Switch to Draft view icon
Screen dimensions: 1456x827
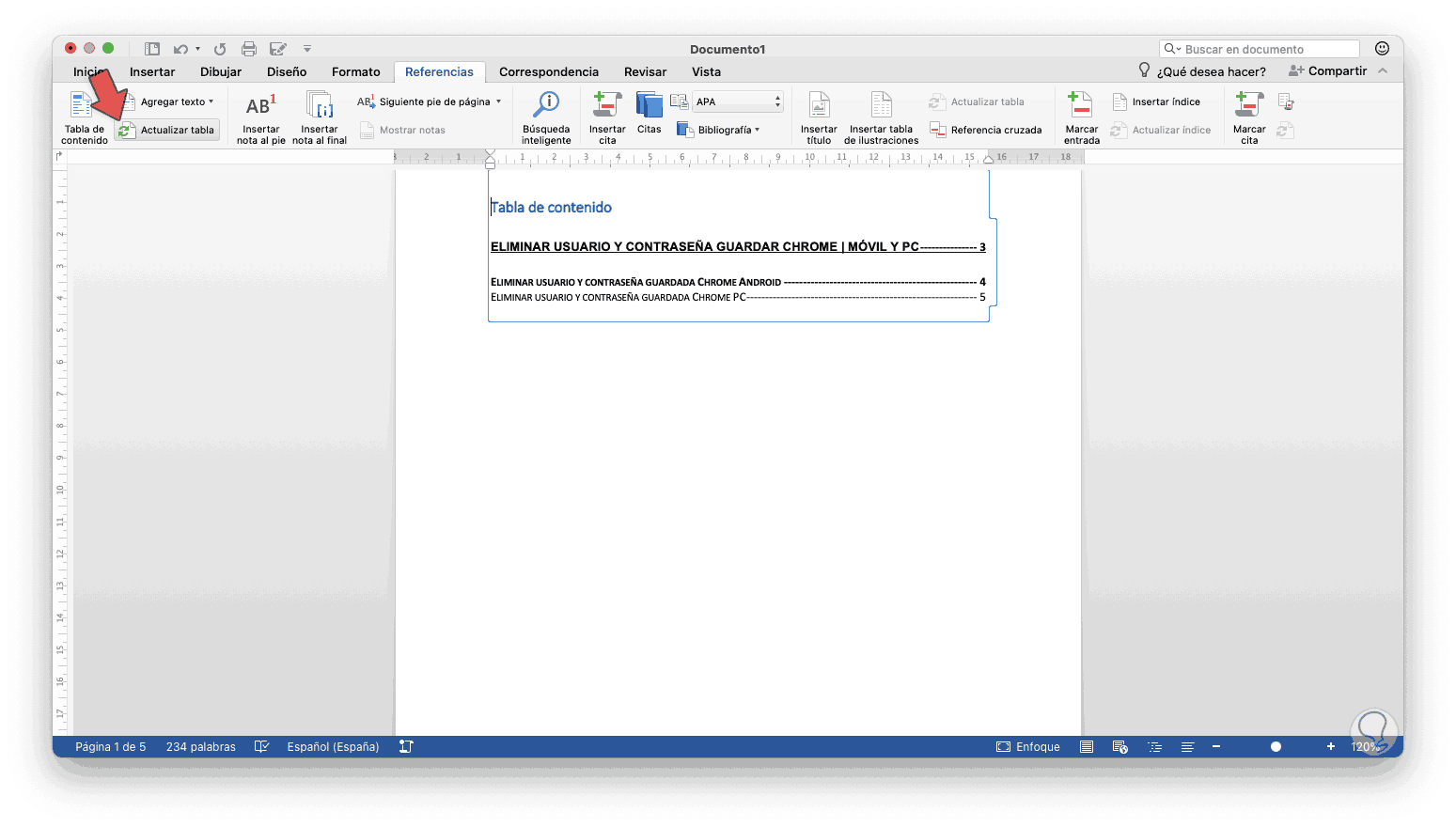pyautogui.click(x=1188, y=747)
